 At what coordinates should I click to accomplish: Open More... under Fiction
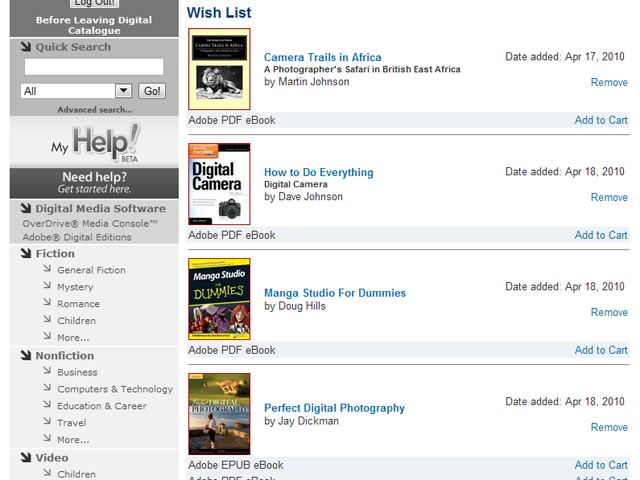click(73, 338)
